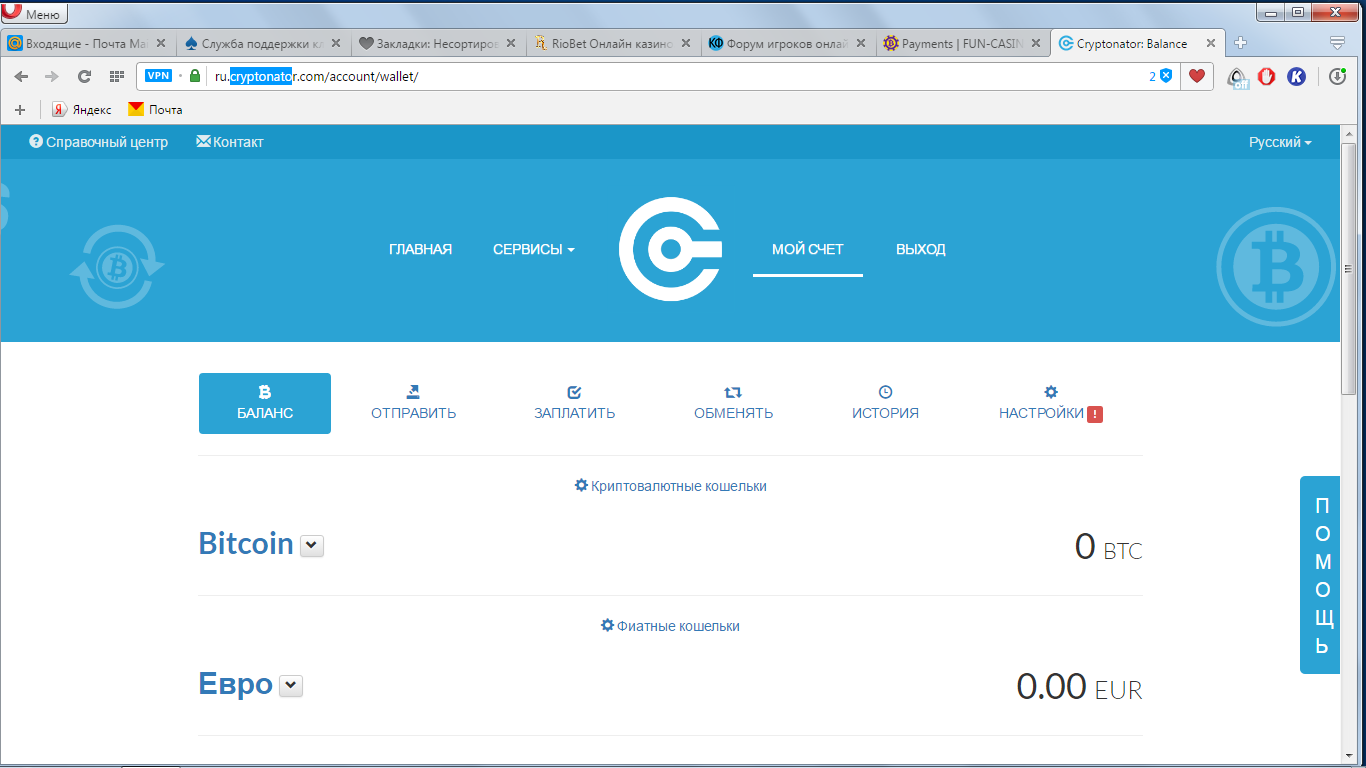Expand the СЕРВИСЫ menu
The image size is (1366, 768).
point(534,249)
